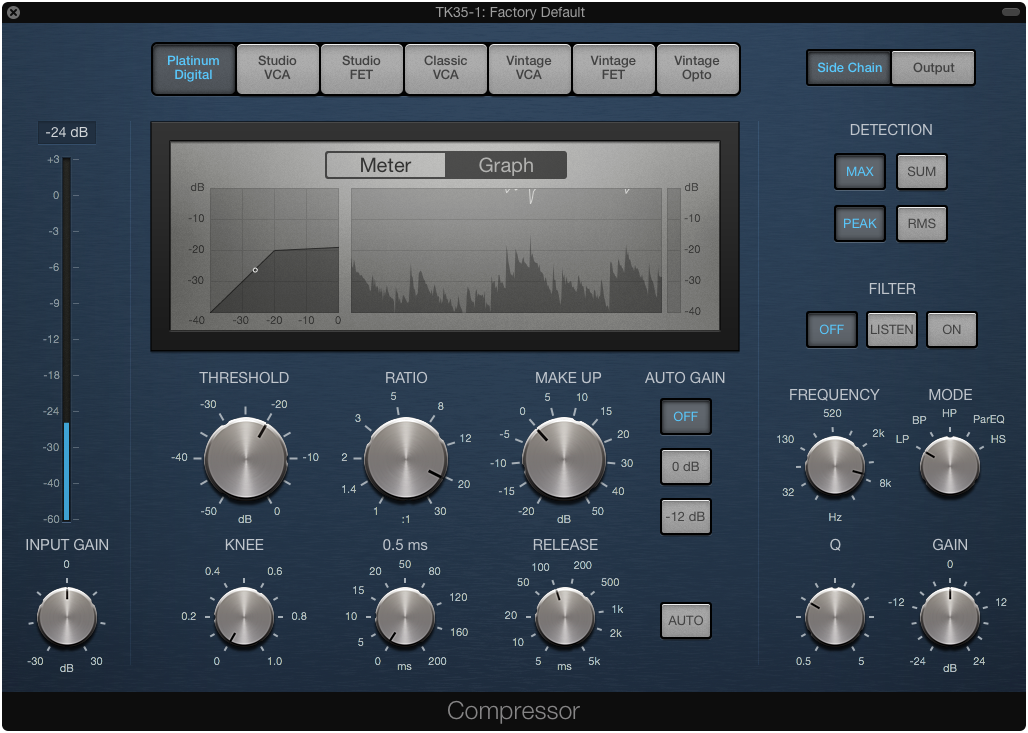Click the RELEASE knob
1028x733 pixels.
tap(565, 616)
